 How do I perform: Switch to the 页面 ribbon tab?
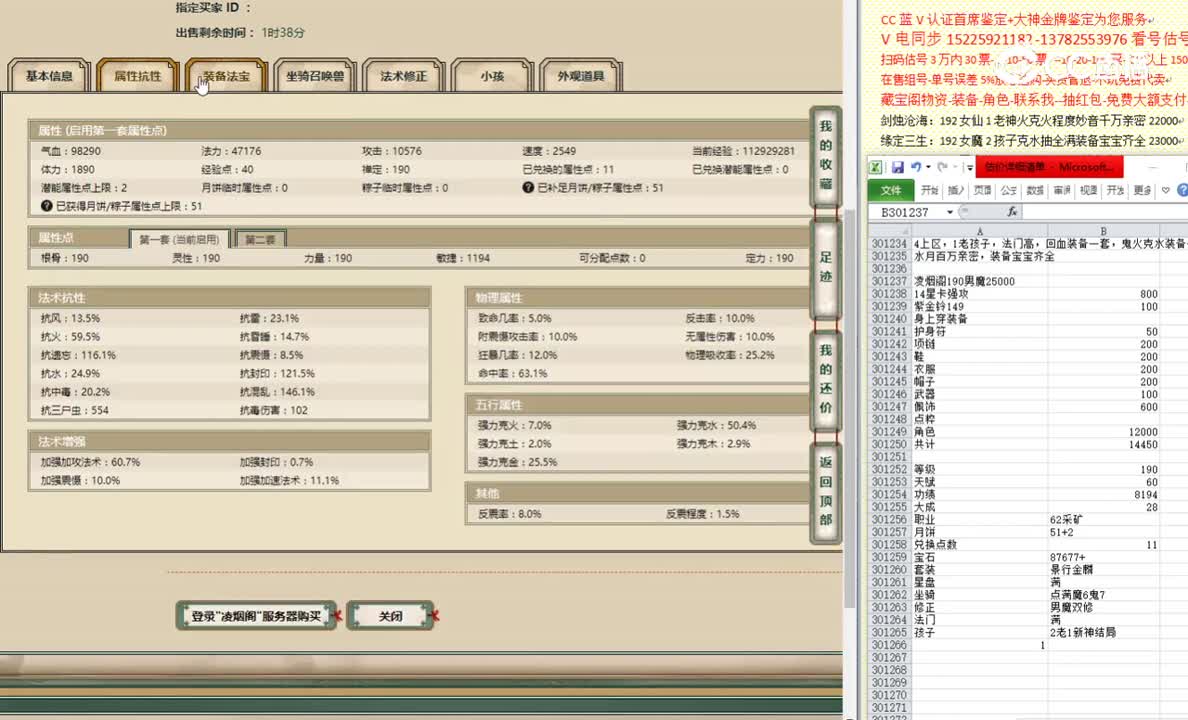click(982, 190)
